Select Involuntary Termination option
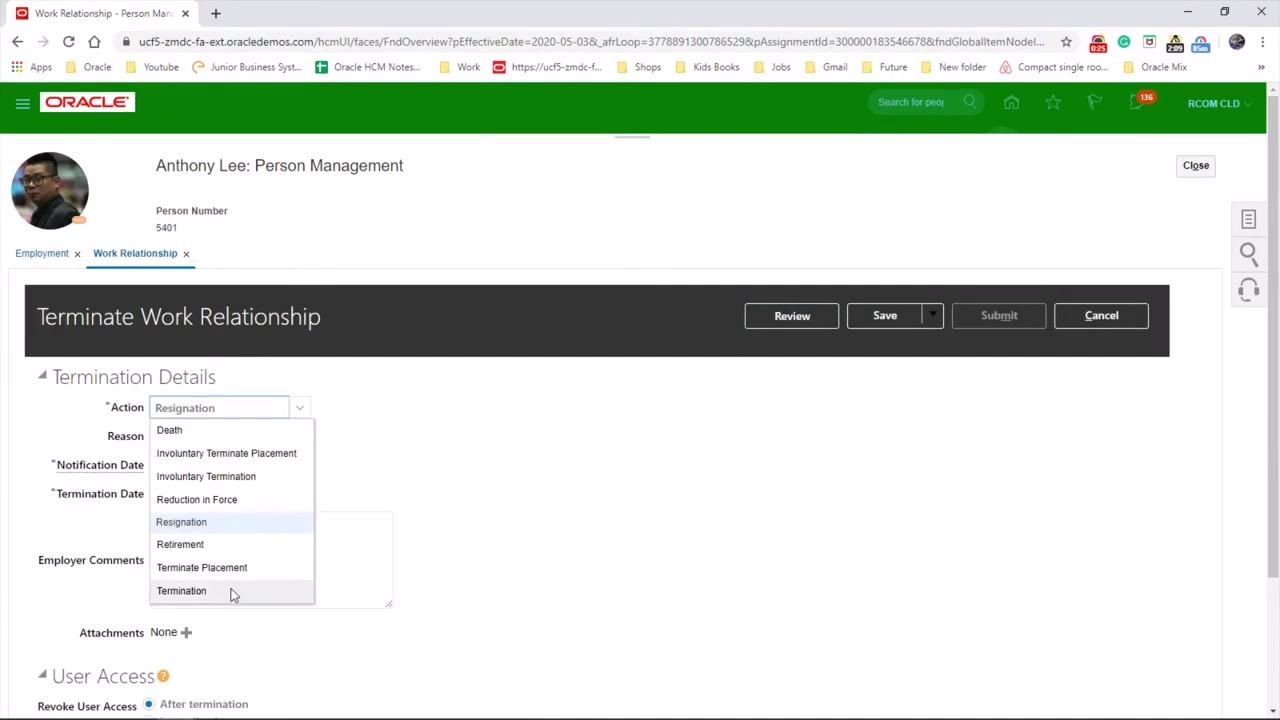The width and height of the screenshot is (1280, 720). point(232,476)
